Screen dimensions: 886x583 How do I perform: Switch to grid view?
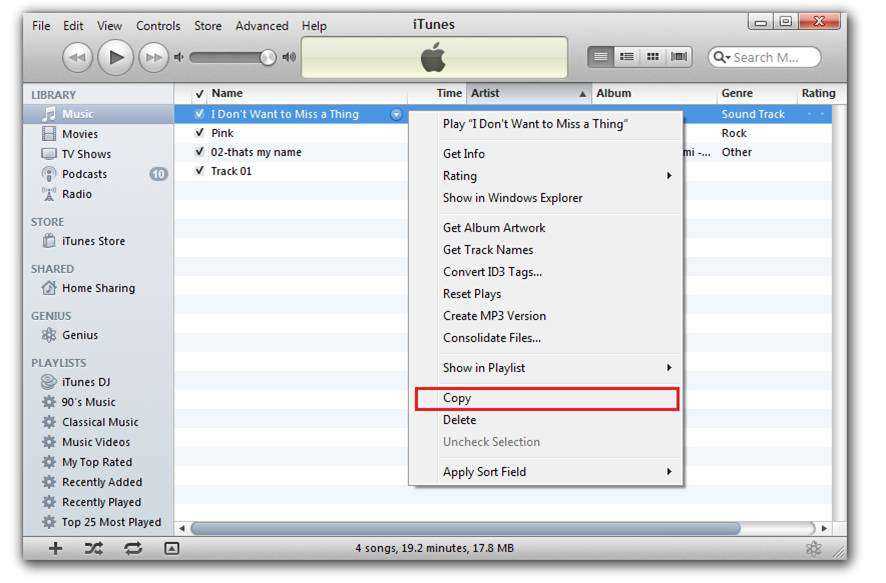(653, 56)
